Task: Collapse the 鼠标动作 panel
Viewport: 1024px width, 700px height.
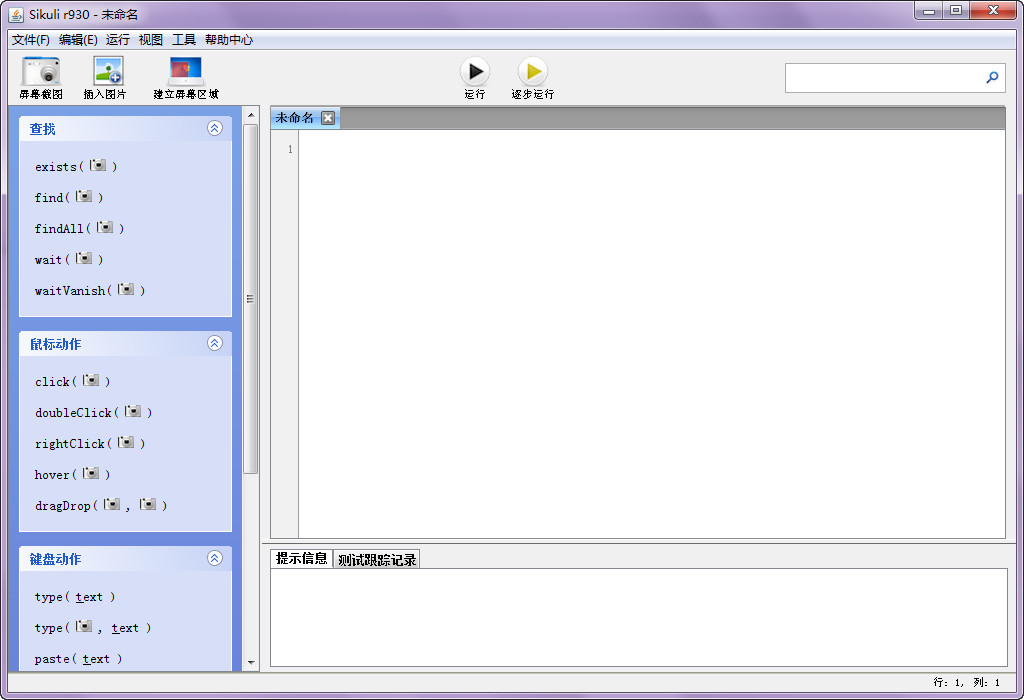Action: point(215,343)
